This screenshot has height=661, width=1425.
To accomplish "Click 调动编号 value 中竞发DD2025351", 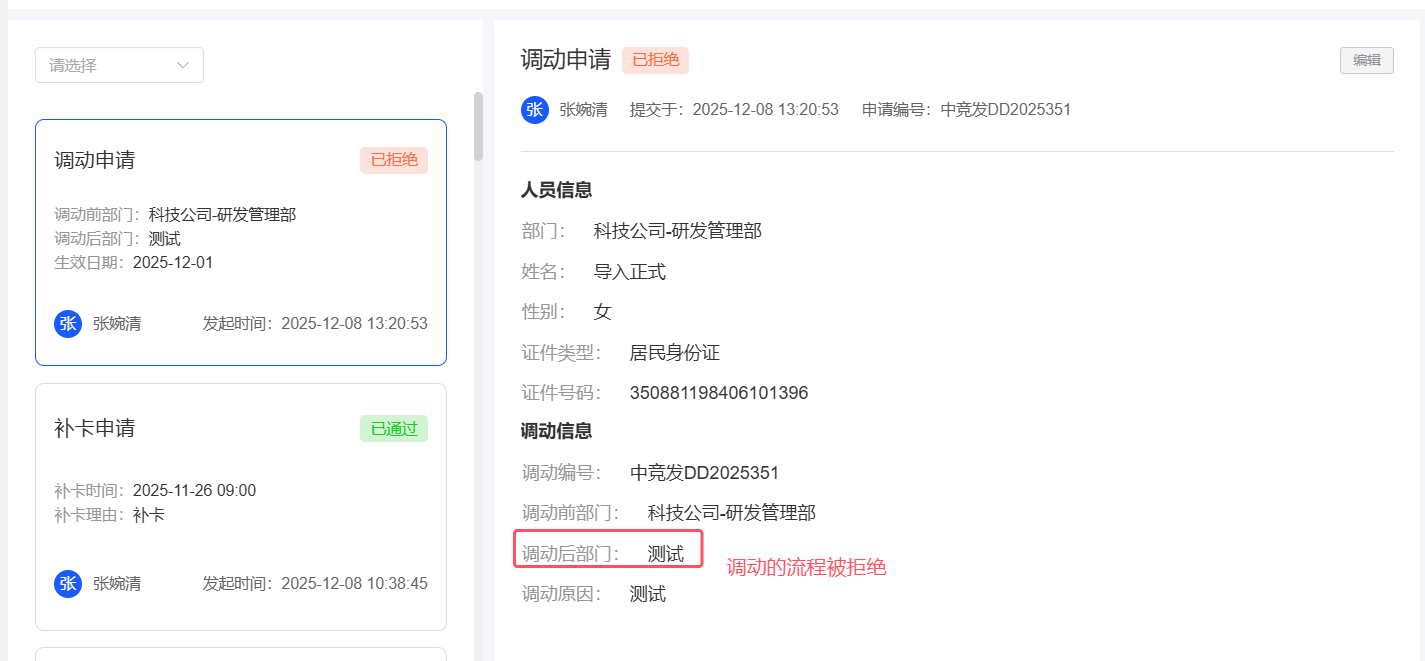I will (705, 473).
